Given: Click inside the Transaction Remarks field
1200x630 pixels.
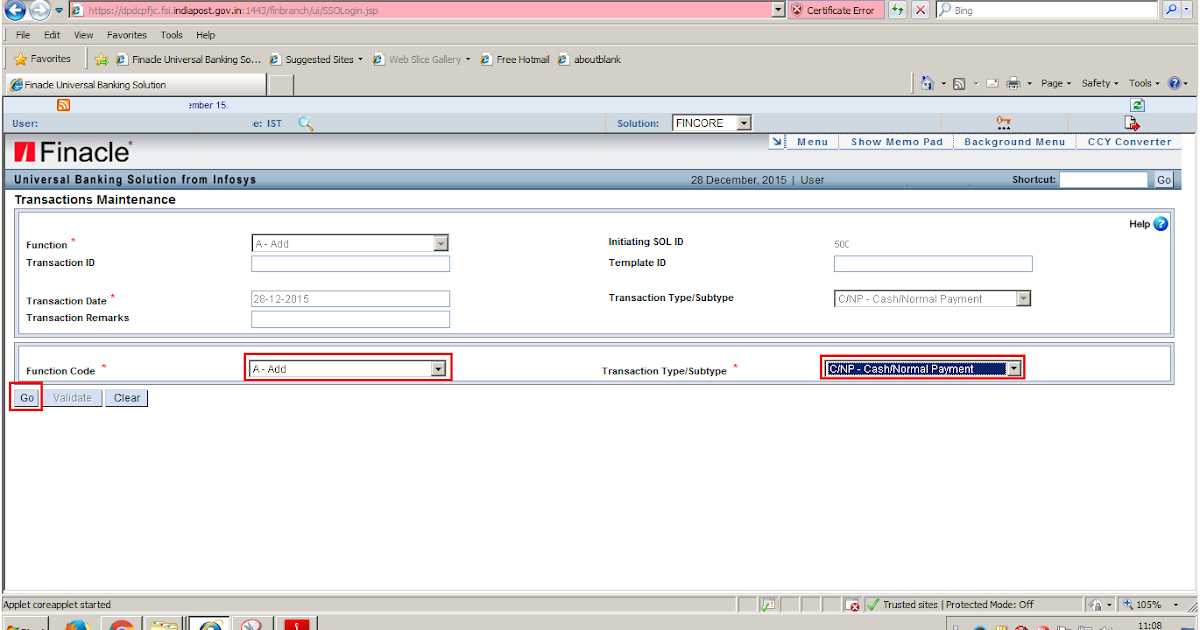Looking at the screenshot, I should [x=350, y=318].
